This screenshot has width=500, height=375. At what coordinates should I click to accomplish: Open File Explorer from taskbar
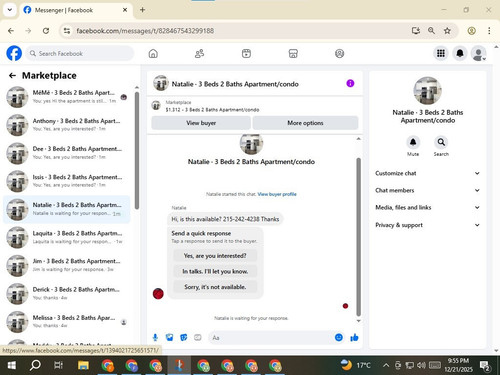[x=83, y=365]
